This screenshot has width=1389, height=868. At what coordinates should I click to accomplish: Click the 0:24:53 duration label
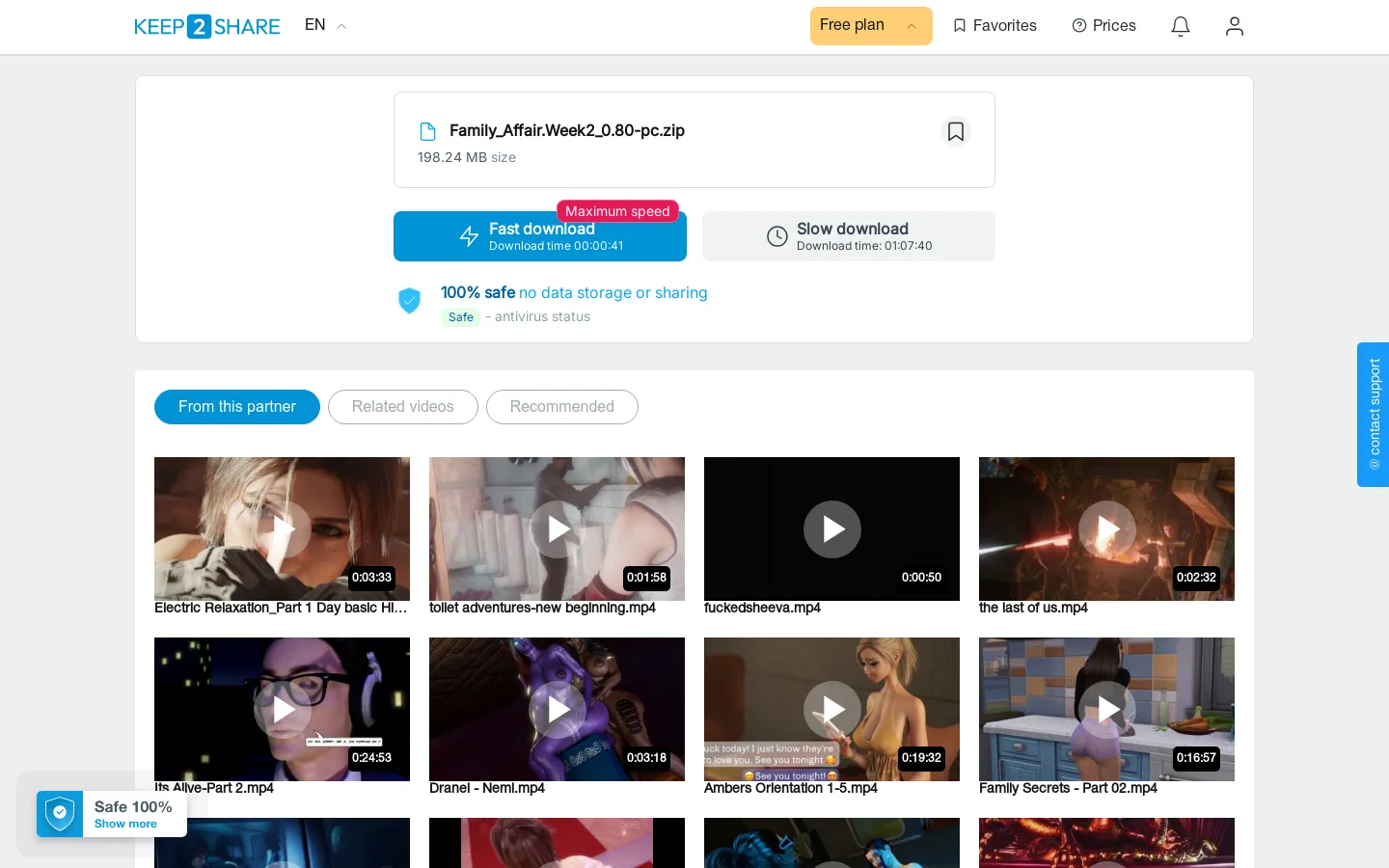[371, 758]
